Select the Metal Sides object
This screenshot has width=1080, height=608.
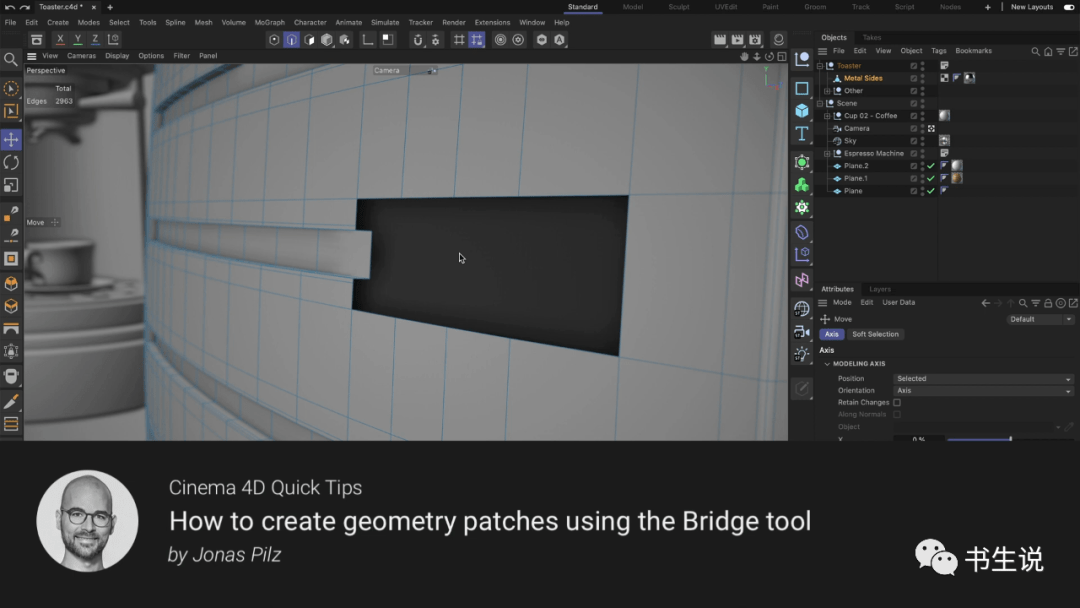tap(863, 78)
